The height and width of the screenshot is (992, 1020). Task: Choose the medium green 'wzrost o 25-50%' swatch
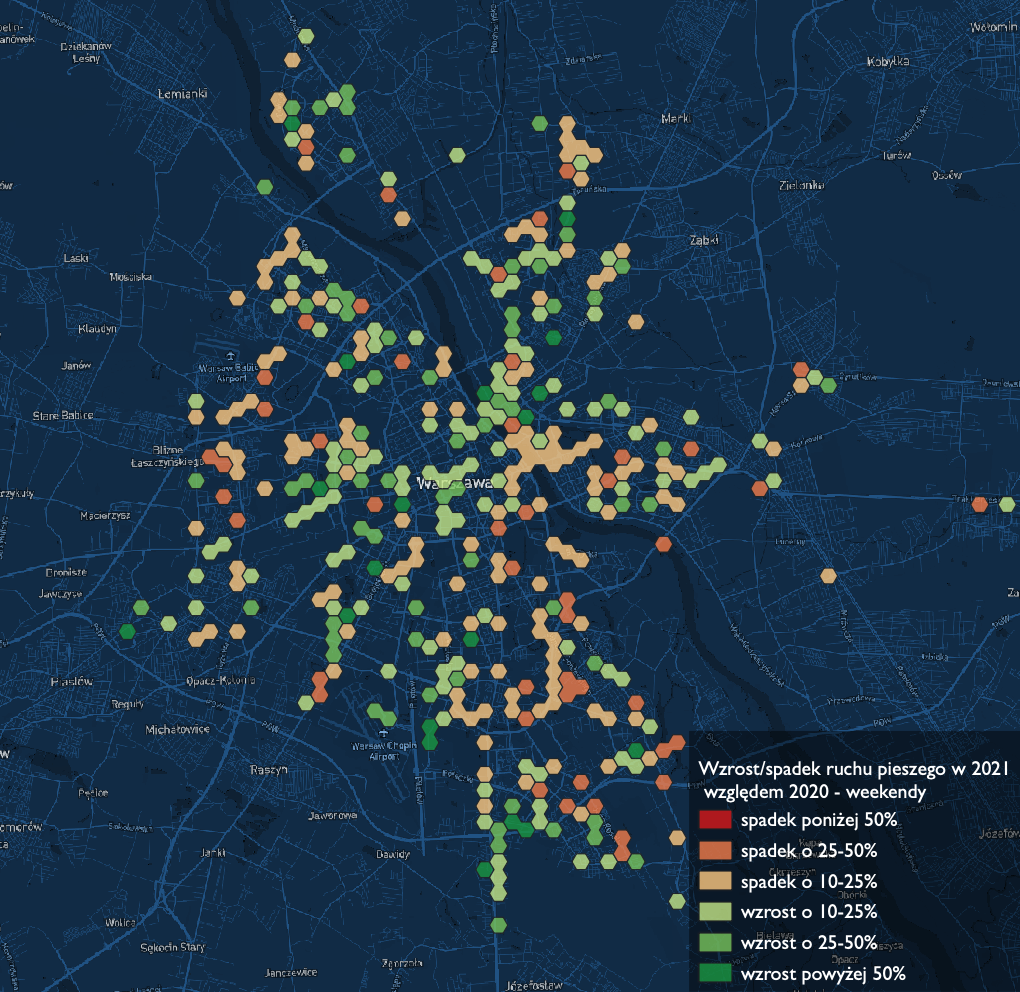click(x=717, y=943)
